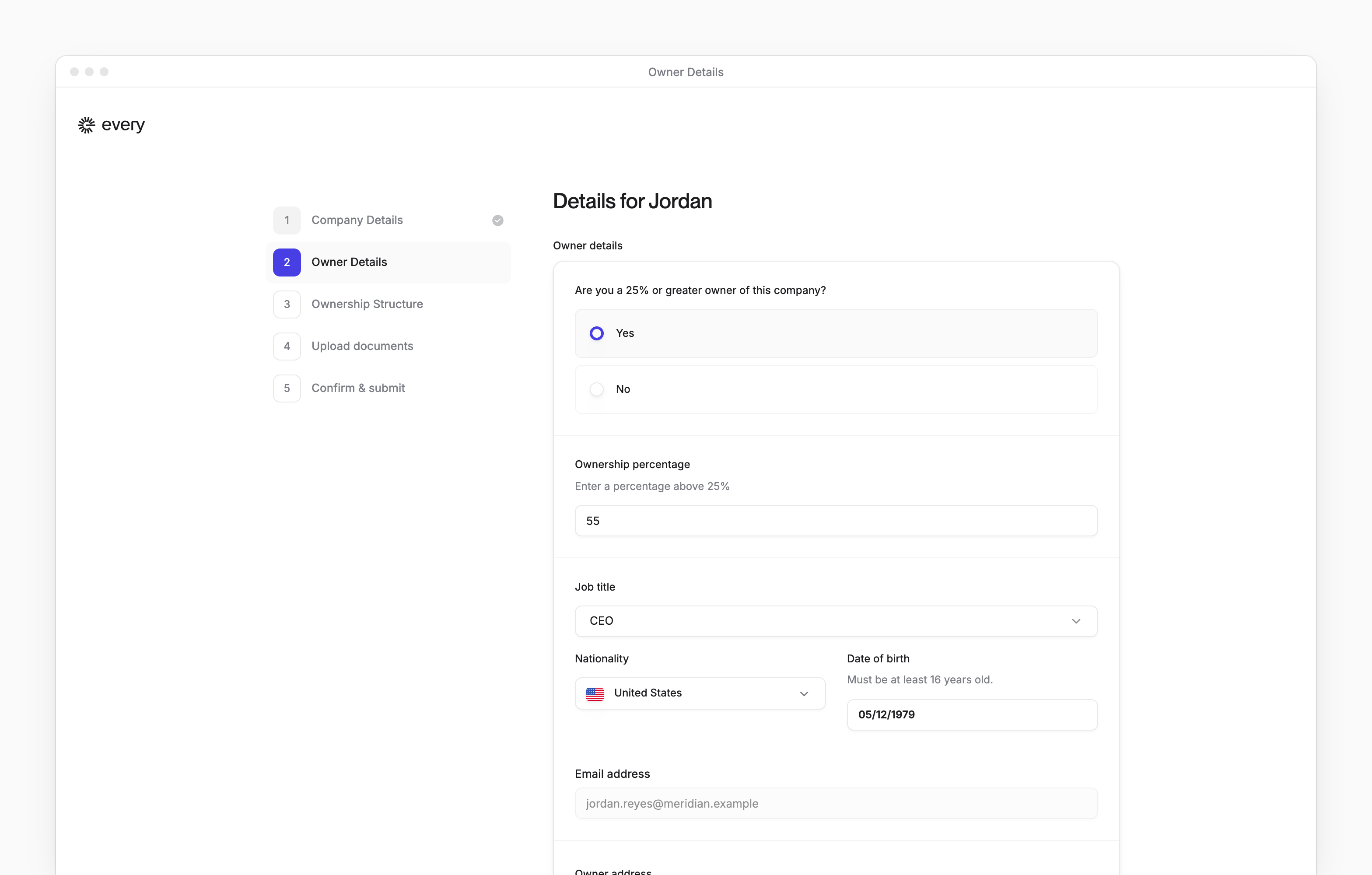Viewport: 1372px width, 875px height.
Task: Click the CEO job title value
Action: 601,621
